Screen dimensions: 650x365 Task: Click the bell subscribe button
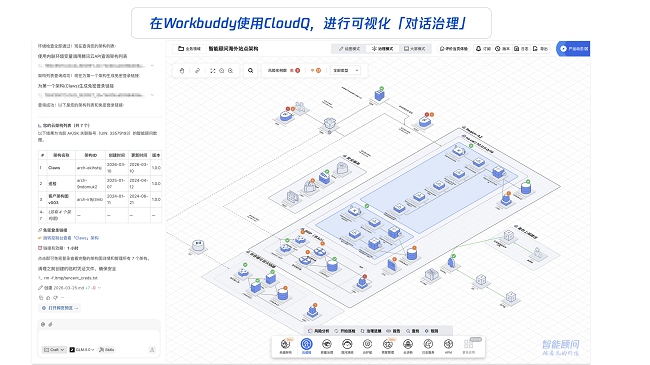[x=483, y=49]
